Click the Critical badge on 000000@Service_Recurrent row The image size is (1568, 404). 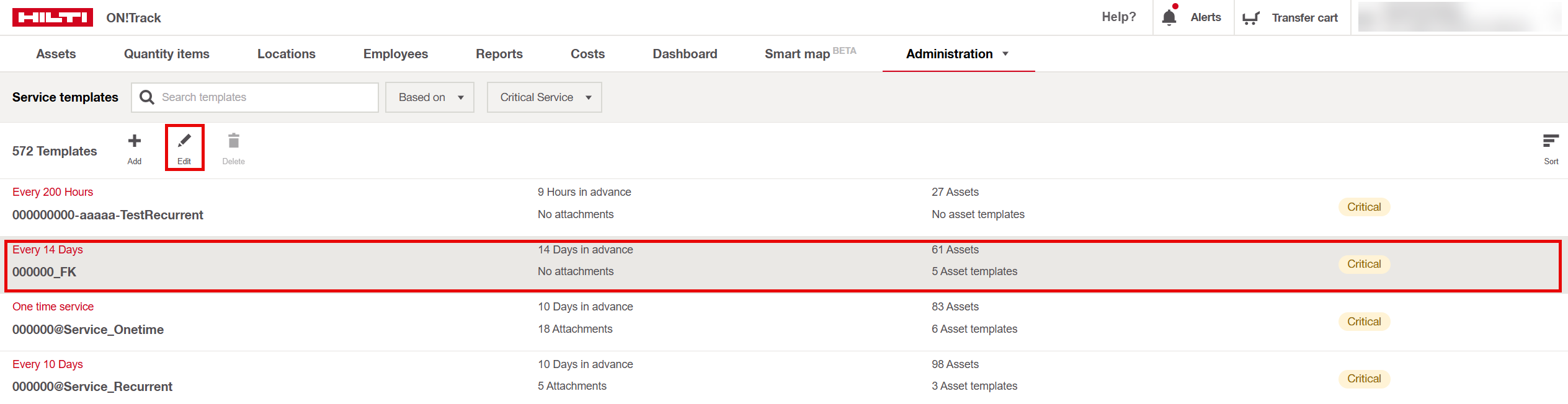(1363, 379)
